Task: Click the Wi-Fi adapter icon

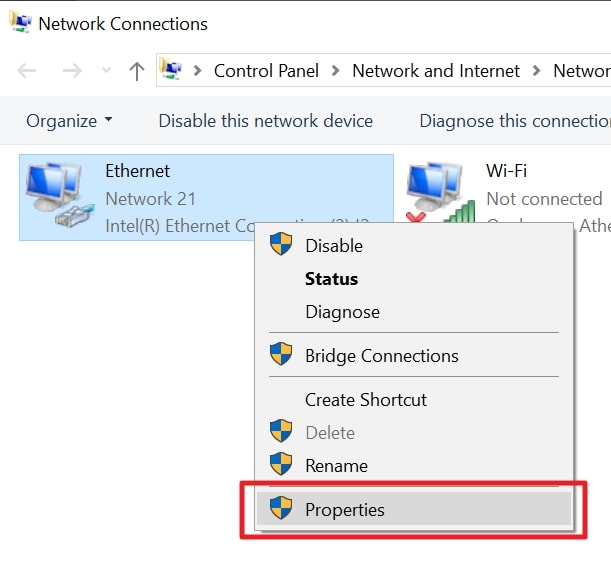Action: click(440, 193)
